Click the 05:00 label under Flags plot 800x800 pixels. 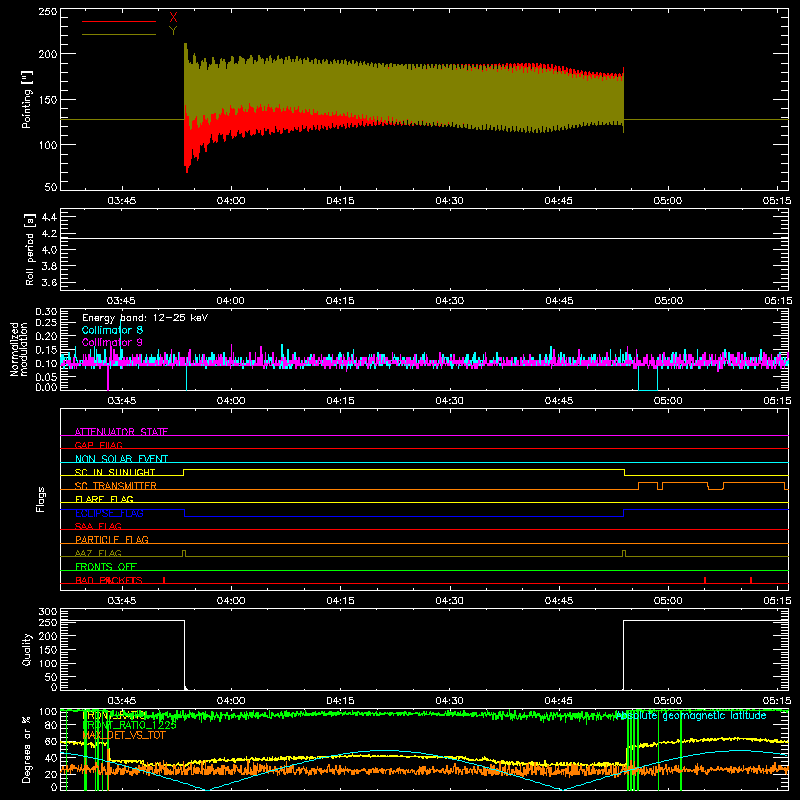(x=668, y=601)
